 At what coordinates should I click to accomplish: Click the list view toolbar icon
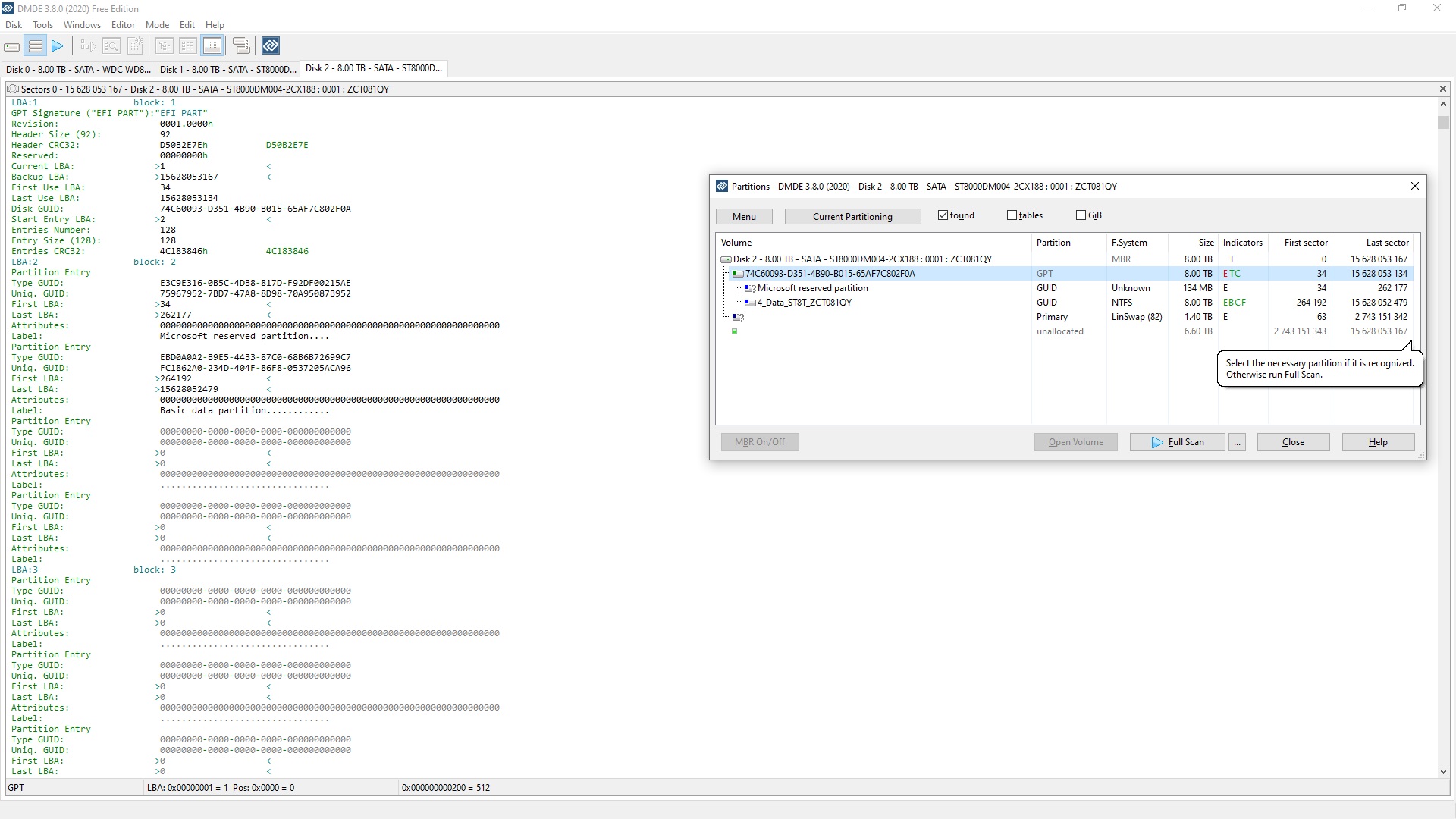click(188, 46)
